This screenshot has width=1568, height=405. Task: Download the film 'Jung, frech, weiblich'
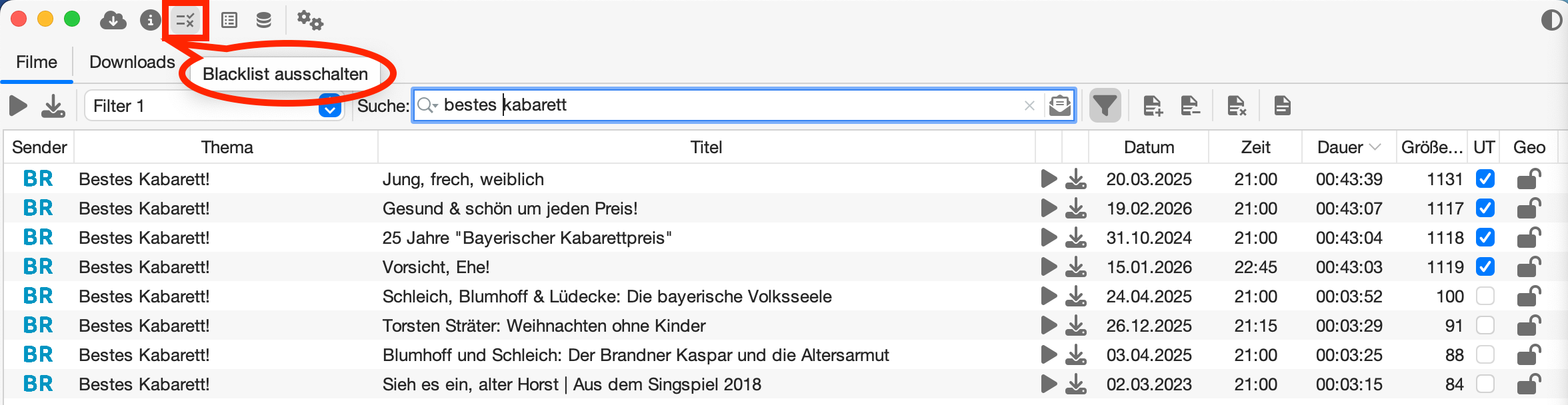click(x=1075, y=179)
